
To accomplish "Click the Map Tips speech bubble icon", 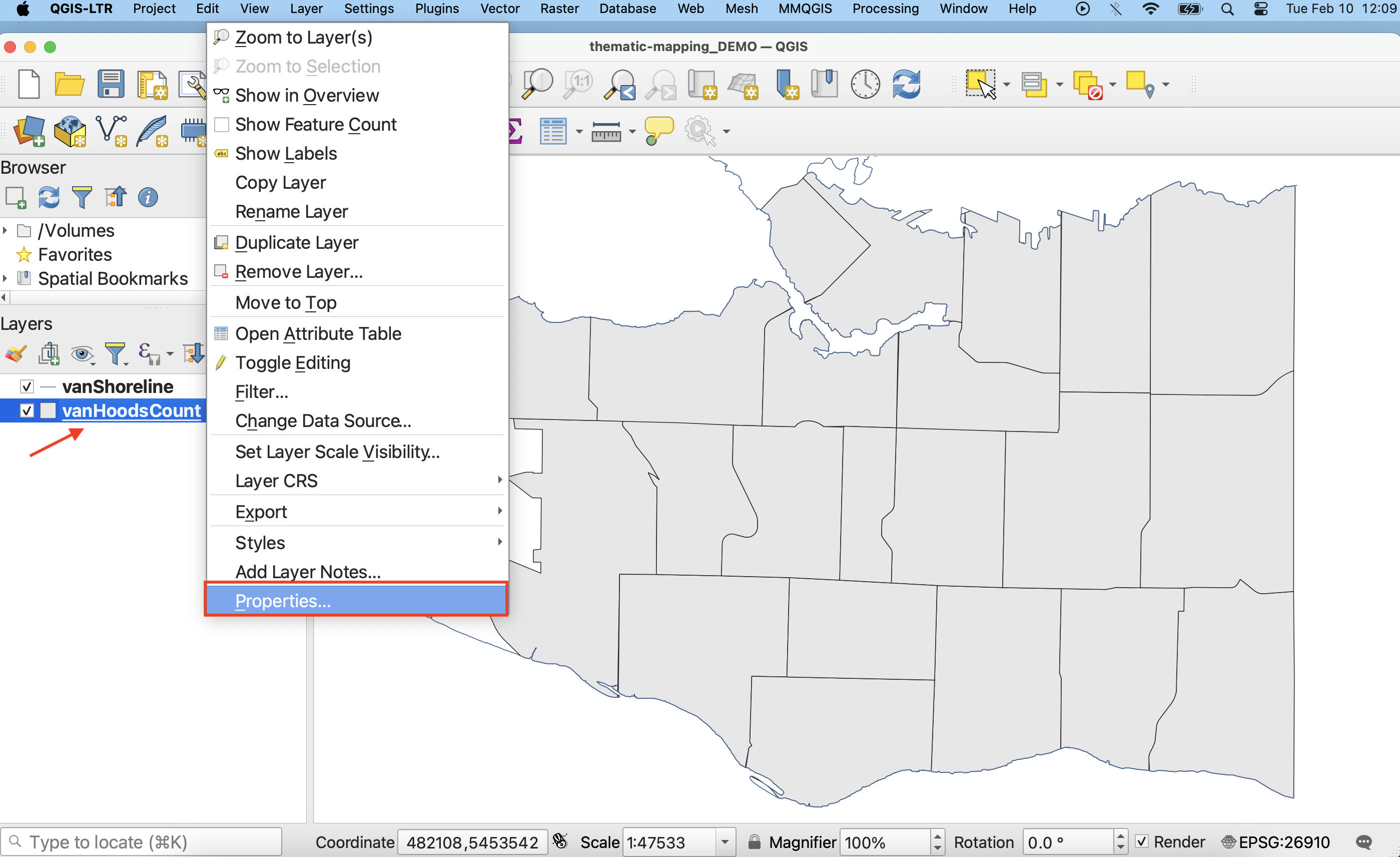I will pyautogui.click(x=658, y=131).
